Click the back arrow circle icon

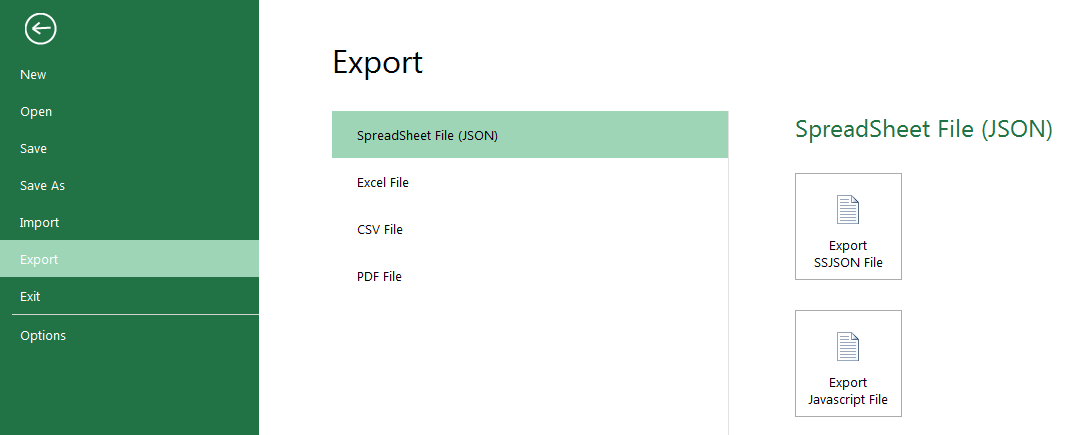click(x=40, y=29)
